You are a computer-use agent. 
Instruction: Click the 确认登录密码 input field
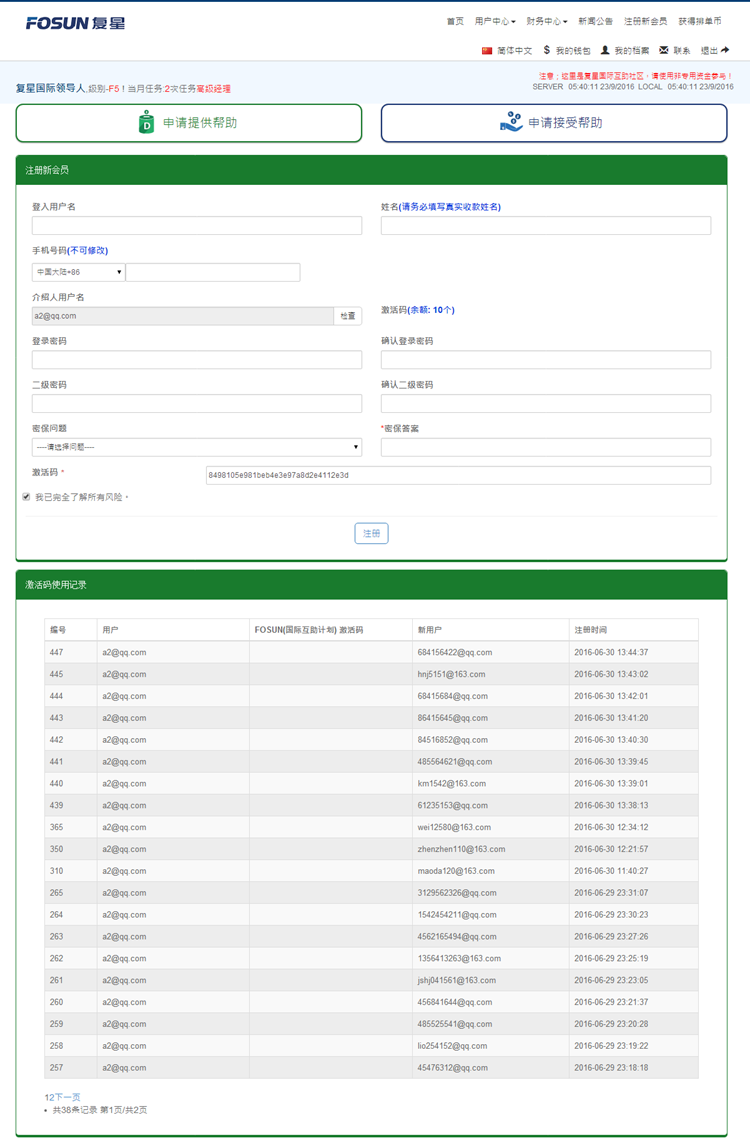[x=546, y=359]
